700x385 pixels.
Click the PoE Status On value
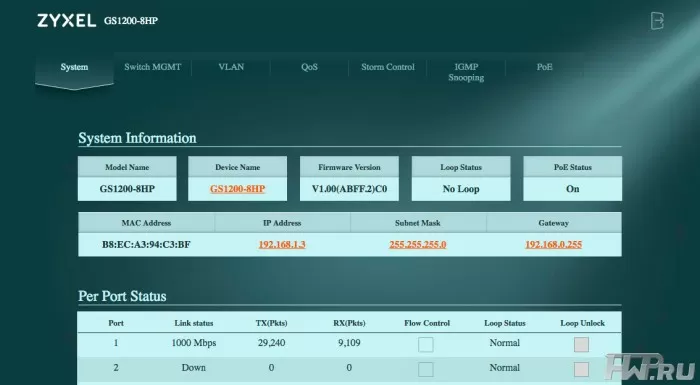tap(573, 189)
